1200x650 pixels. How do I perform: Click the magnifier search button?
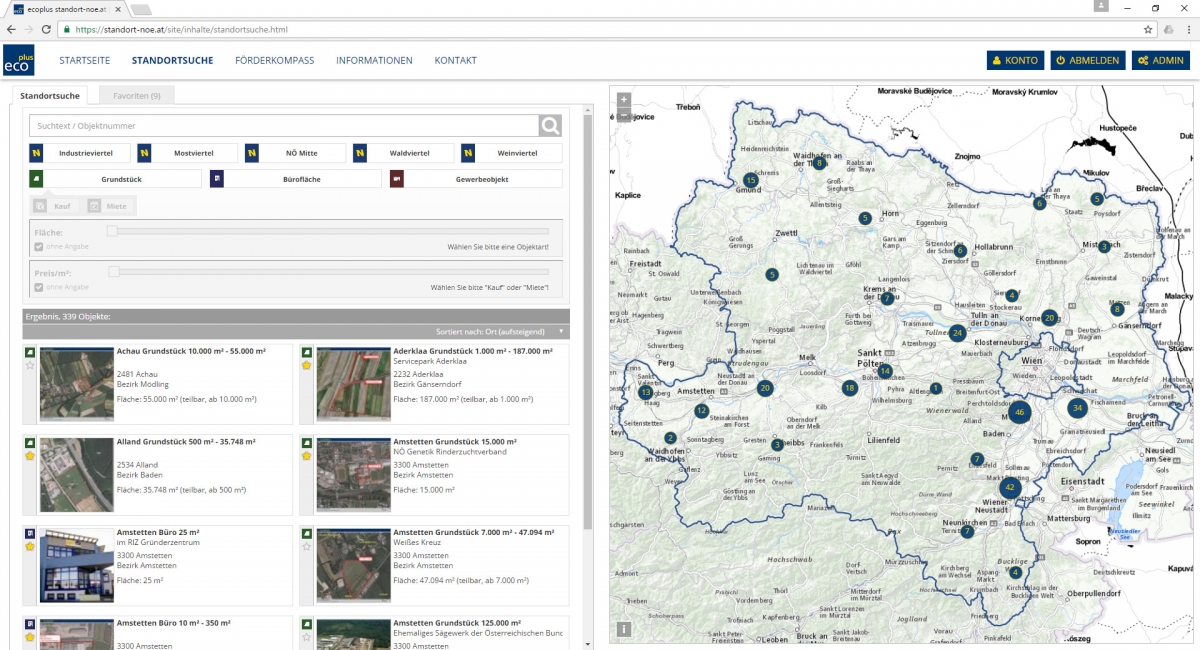[550, 125]
